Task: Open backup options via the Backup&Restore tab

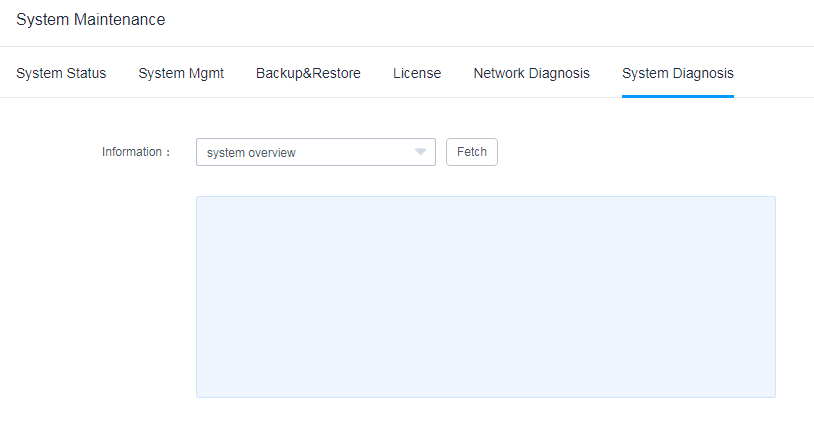Action: pyautogui.click(x=308, y=73)
